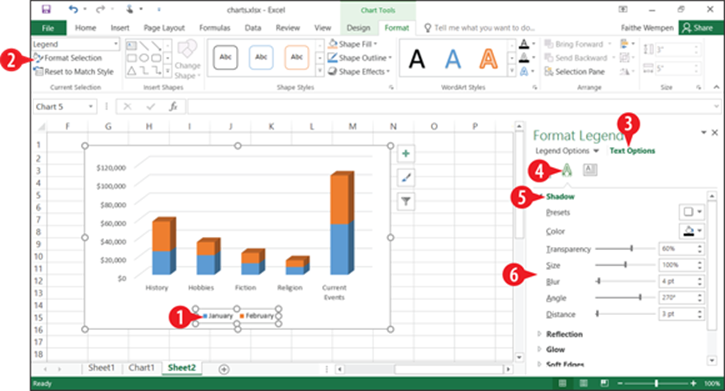Select the Text Effects icon in pane
This screenshot has height=391, width=725.
[566, 170]
